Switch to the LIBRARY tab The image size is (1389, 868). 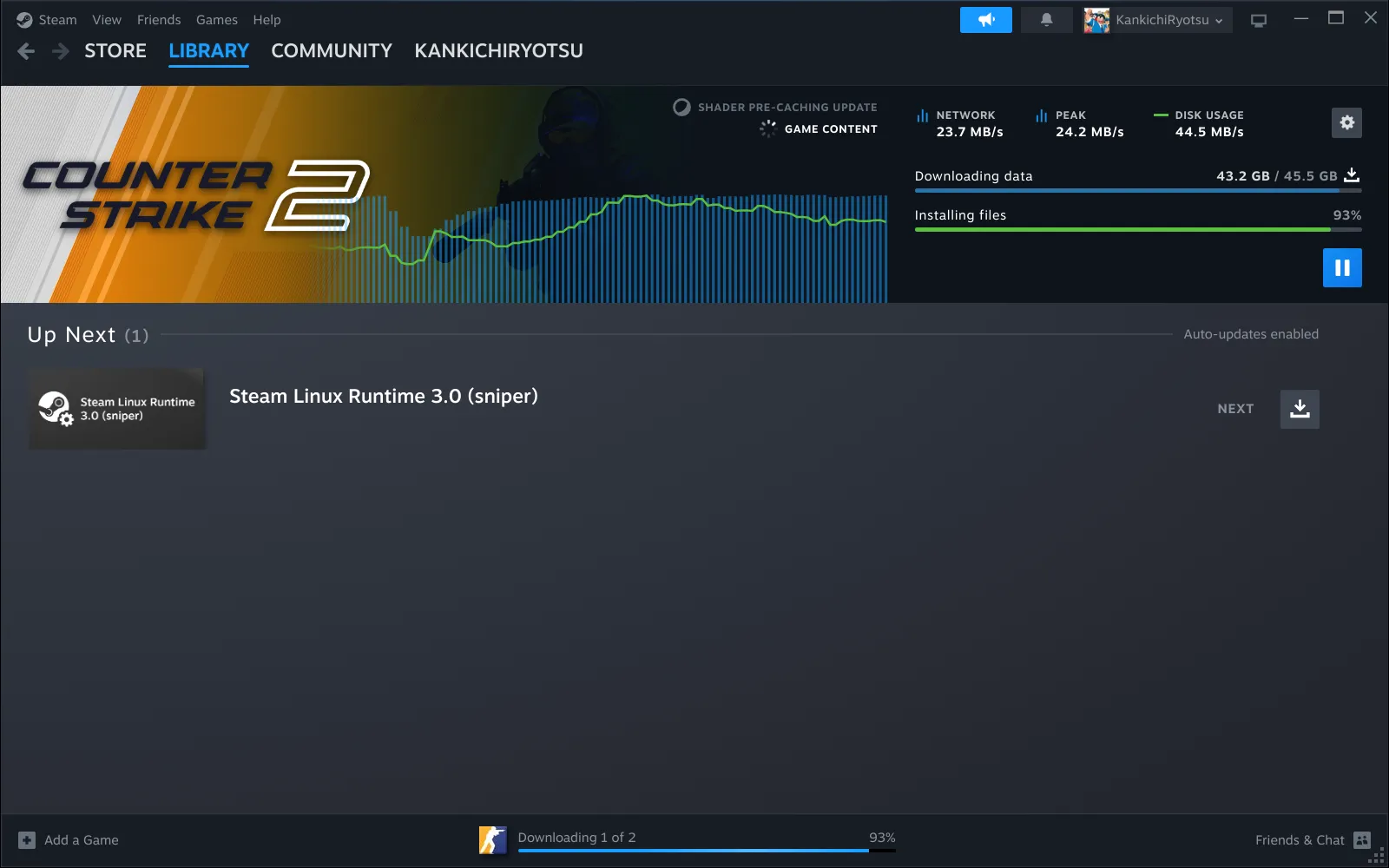208,51
